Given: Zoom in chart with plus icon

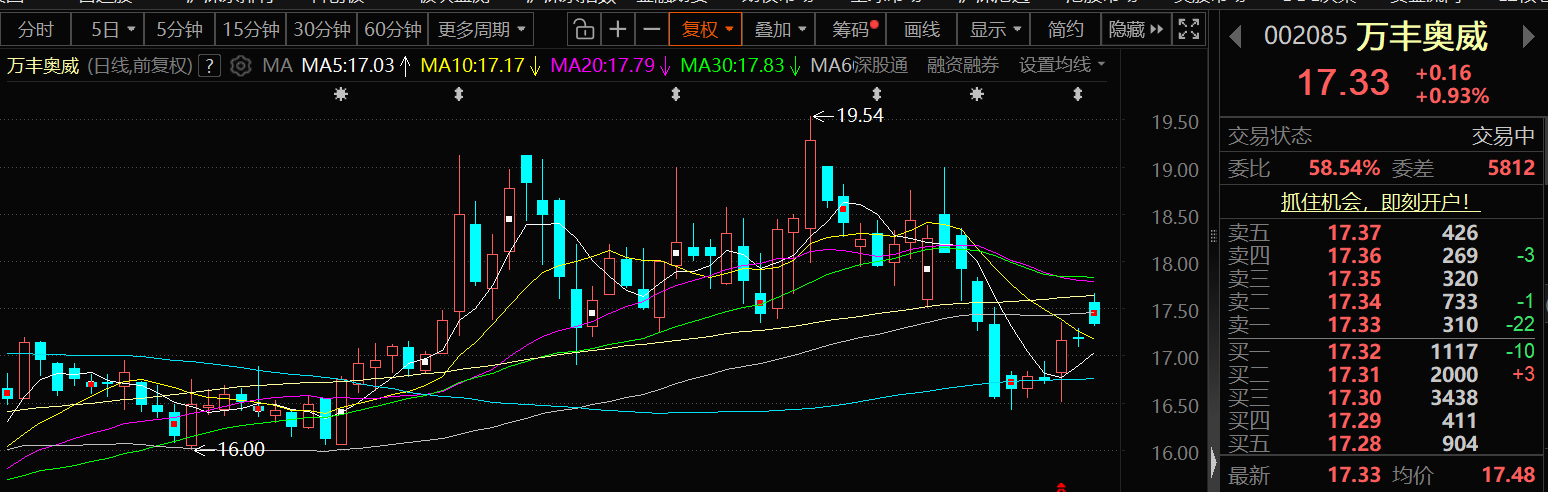Looking at the screenshot, I should 619,29.
